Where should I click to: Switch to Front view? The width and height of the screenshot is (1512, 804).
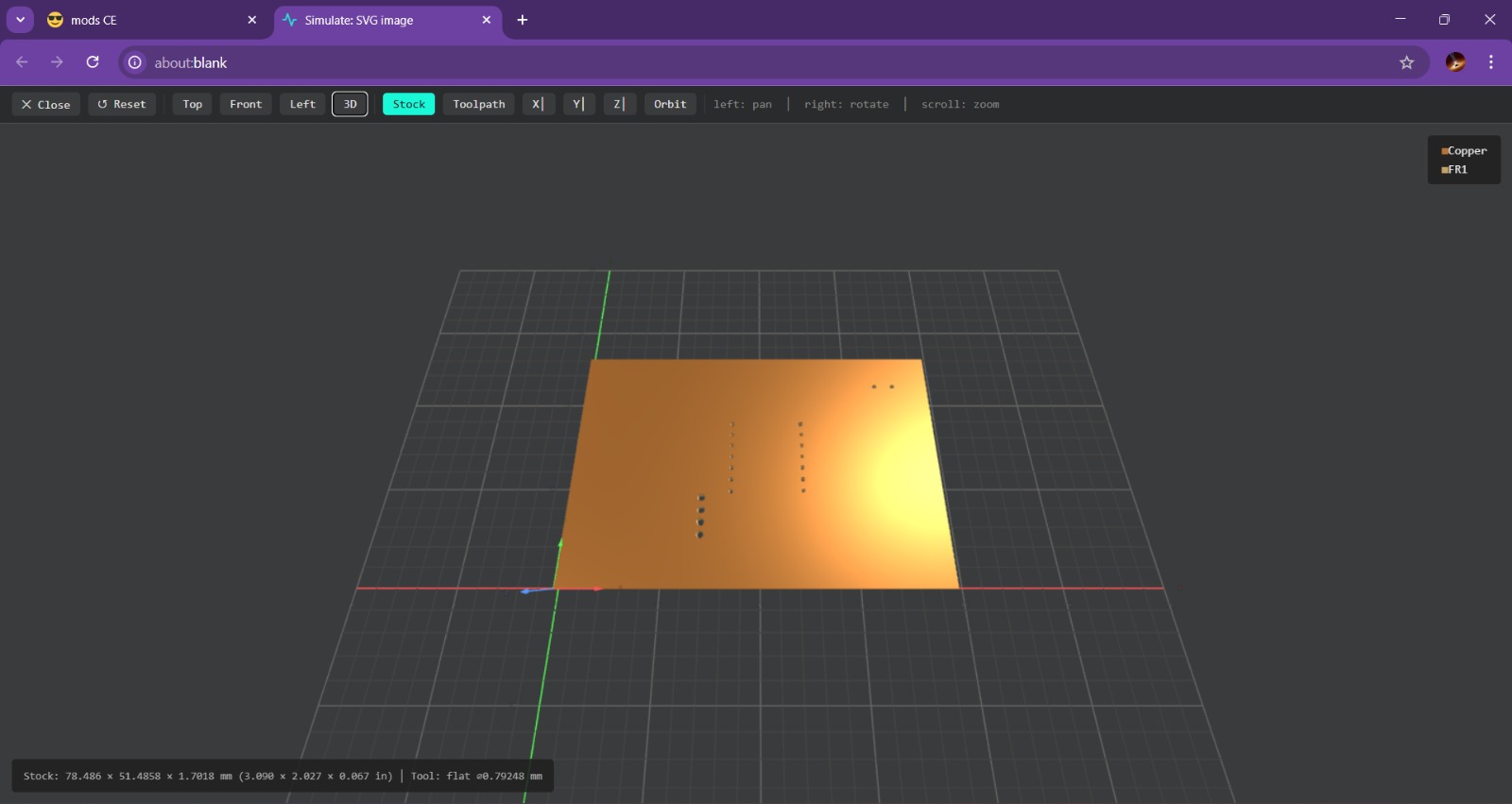point(246,104)
